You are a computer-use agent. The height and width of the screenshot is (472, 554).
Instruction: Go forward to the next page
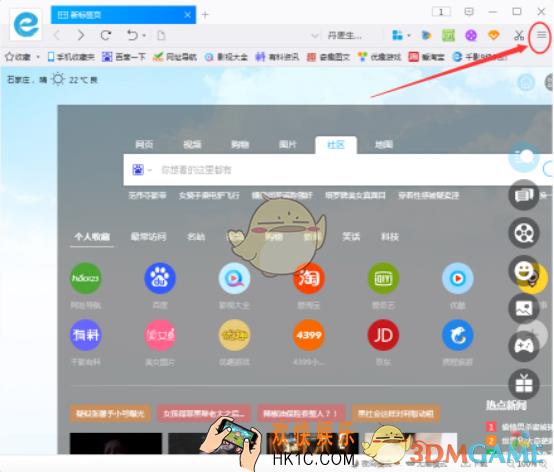click(x=81, y=35)
